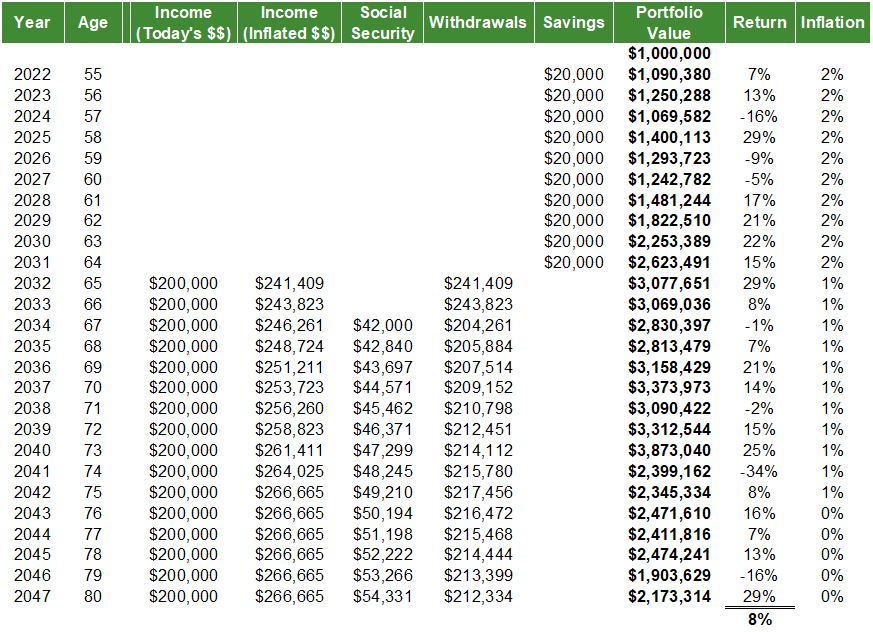Select withdrawal amount $215,468
Viewport: 873px width, 632px height.
click(478, 535)
